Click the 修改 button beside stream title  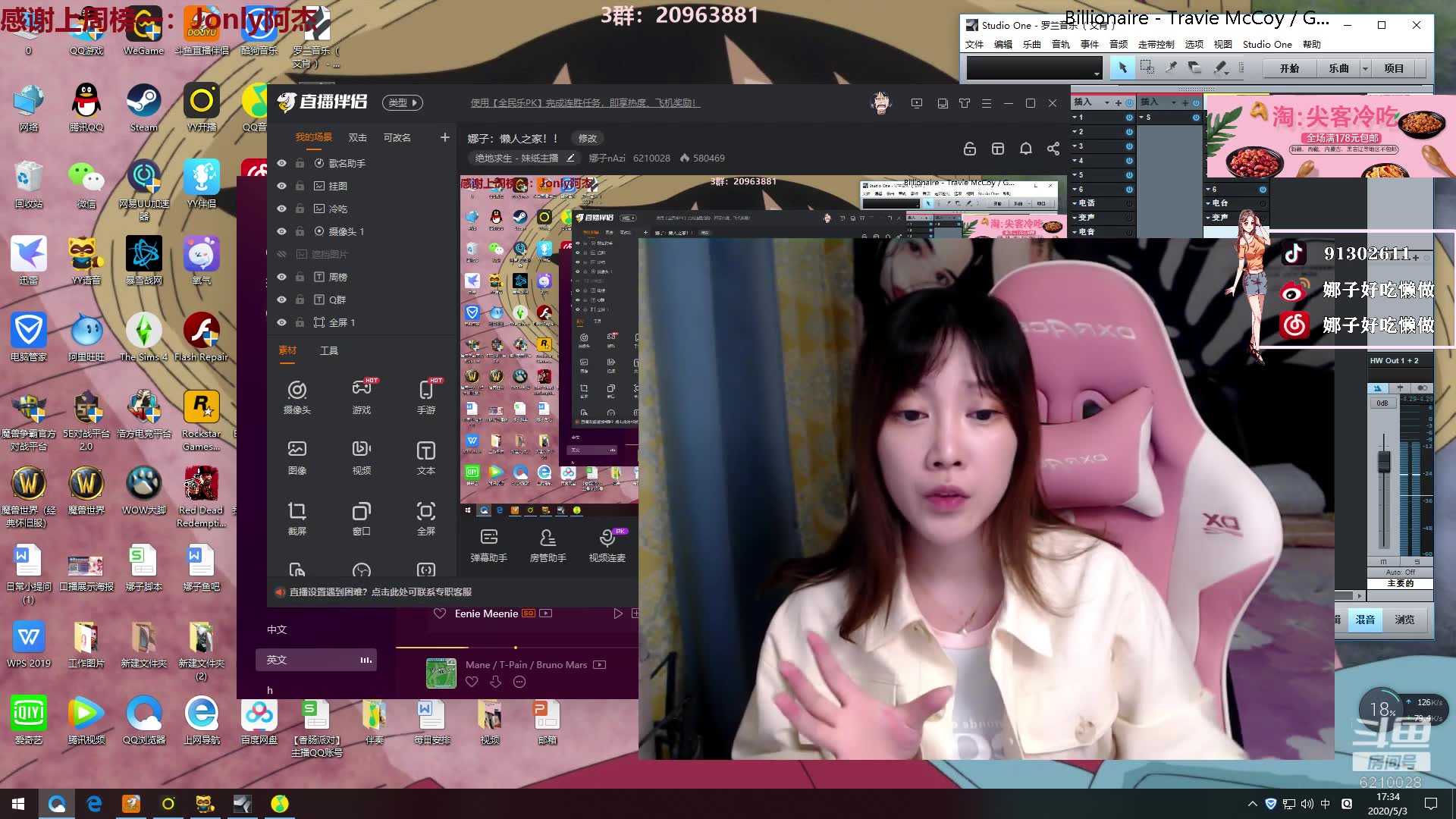[587, 138]
